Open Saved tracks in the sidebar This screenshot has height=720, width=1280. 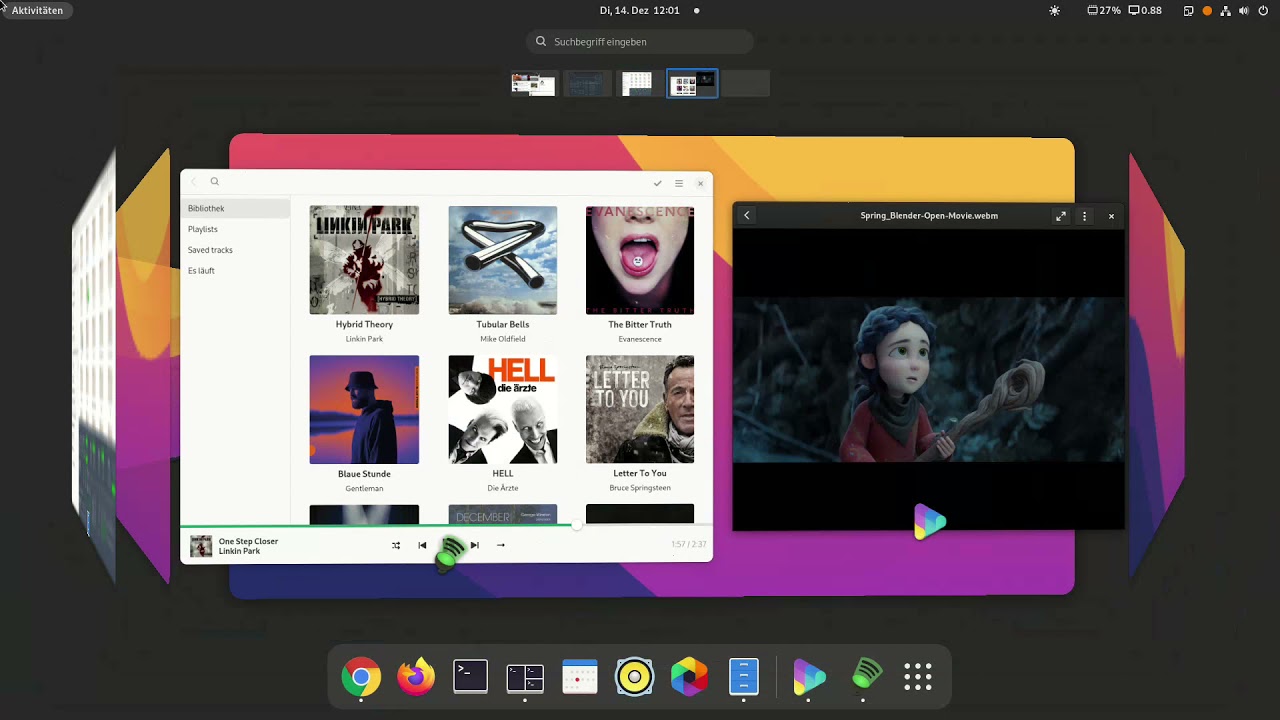pos(210,249)
